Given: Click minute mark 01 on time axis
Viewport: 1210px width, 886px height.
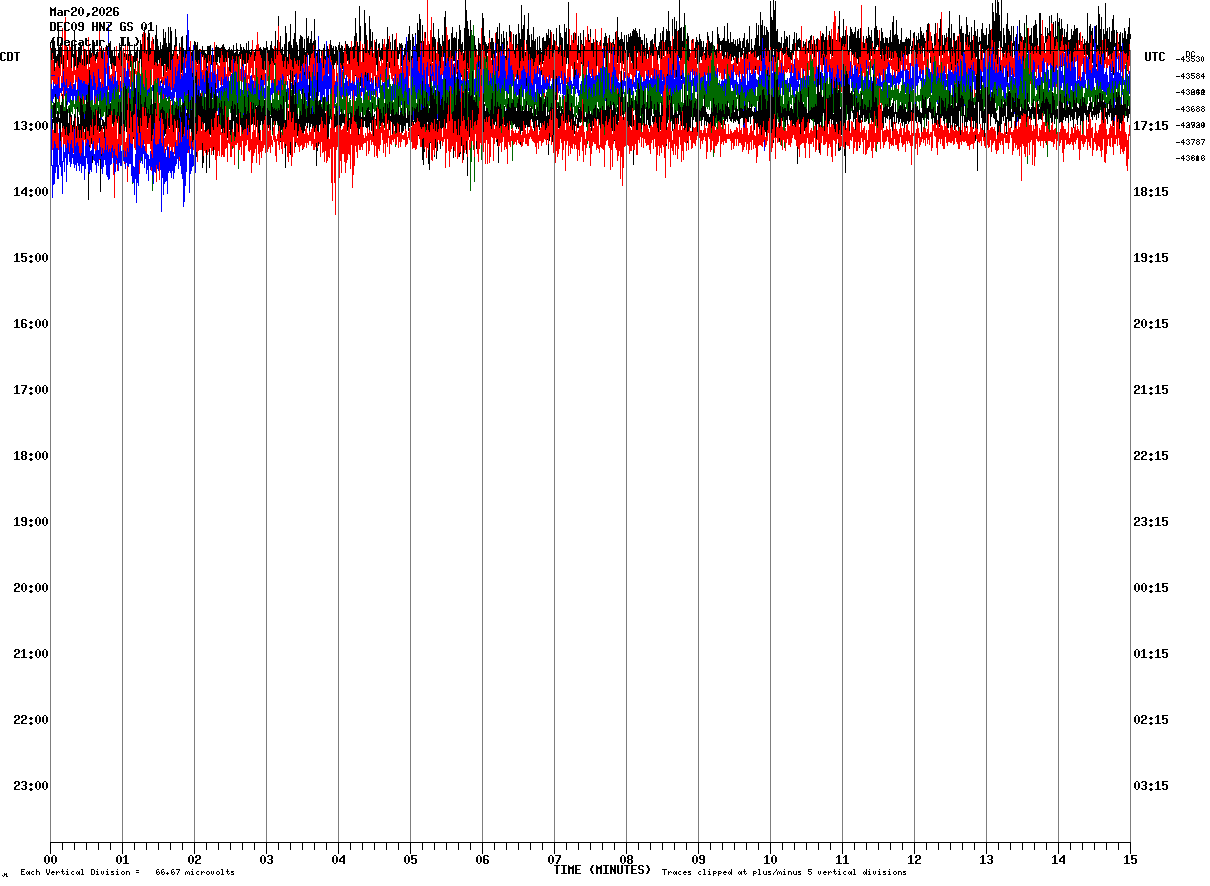Looking at the screenshot, I should click(122, 860).
